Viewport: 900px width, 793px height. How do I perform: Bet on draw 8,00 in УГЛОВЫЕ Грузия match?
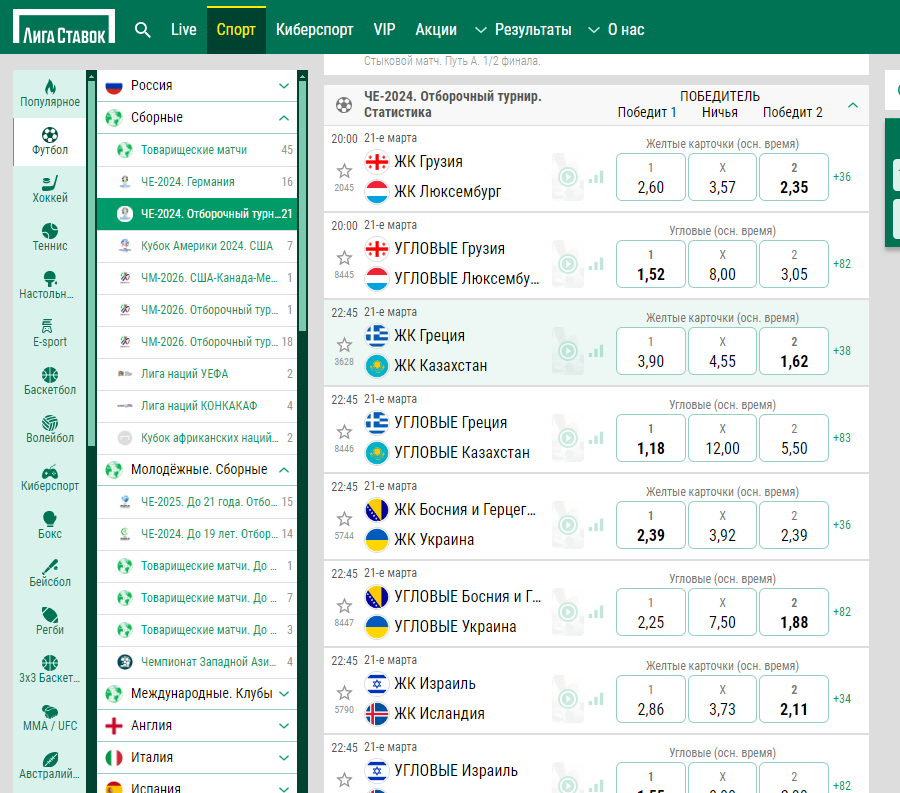pos(722,264)
